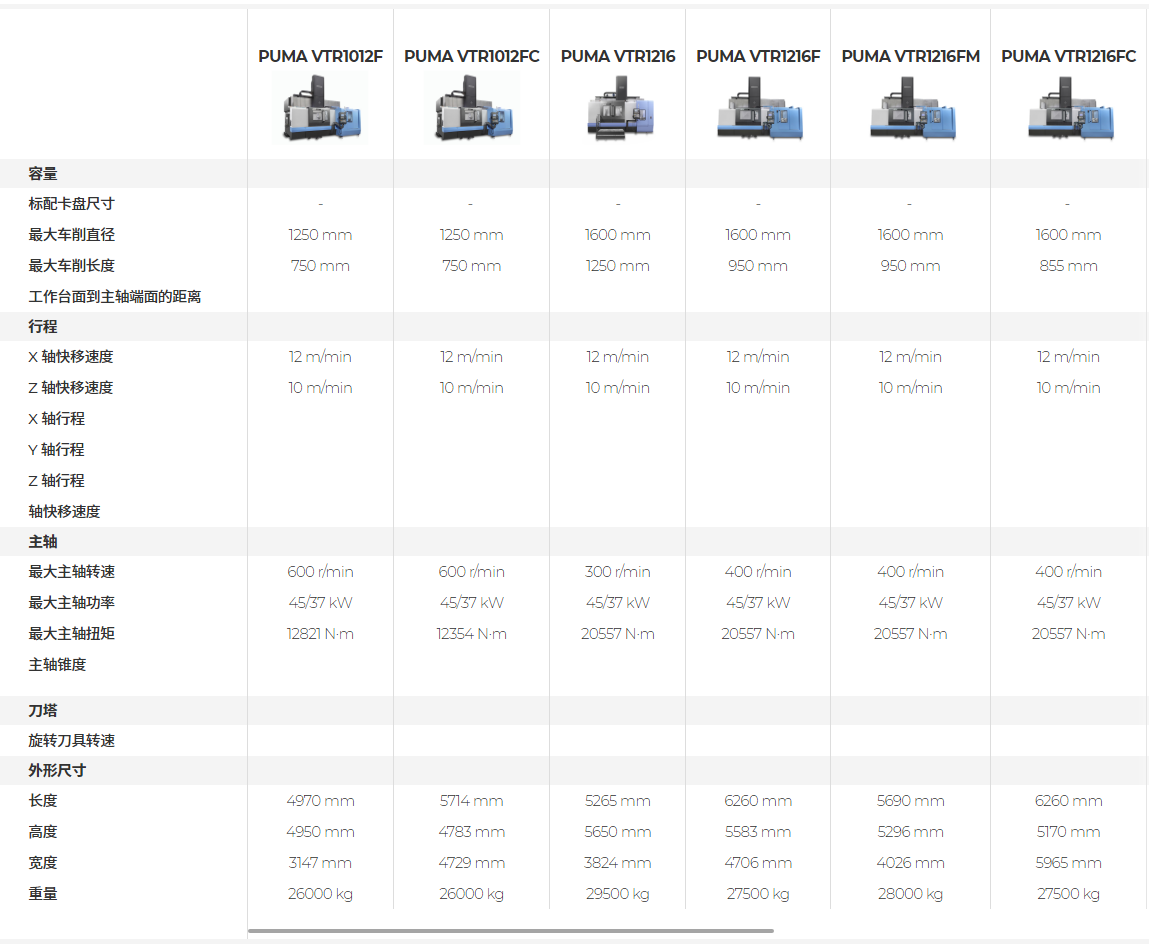This screenshot has height=952, width=1149.
Task: Click the 最大主轴转速 row label
Action: (x=71, y=572)
